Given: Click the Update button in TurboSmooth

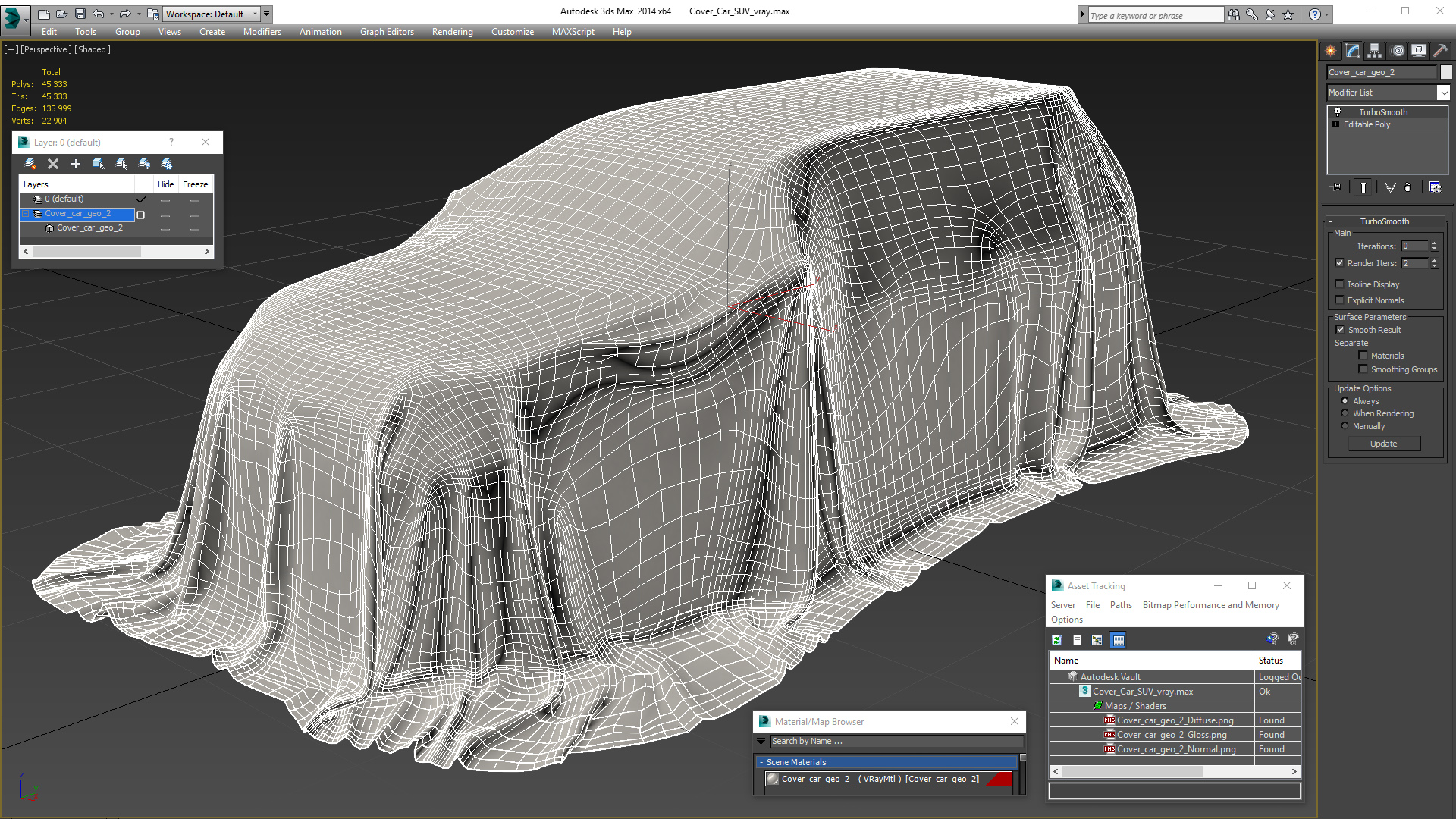Looking at the screenshot, I should [1383, 444].
